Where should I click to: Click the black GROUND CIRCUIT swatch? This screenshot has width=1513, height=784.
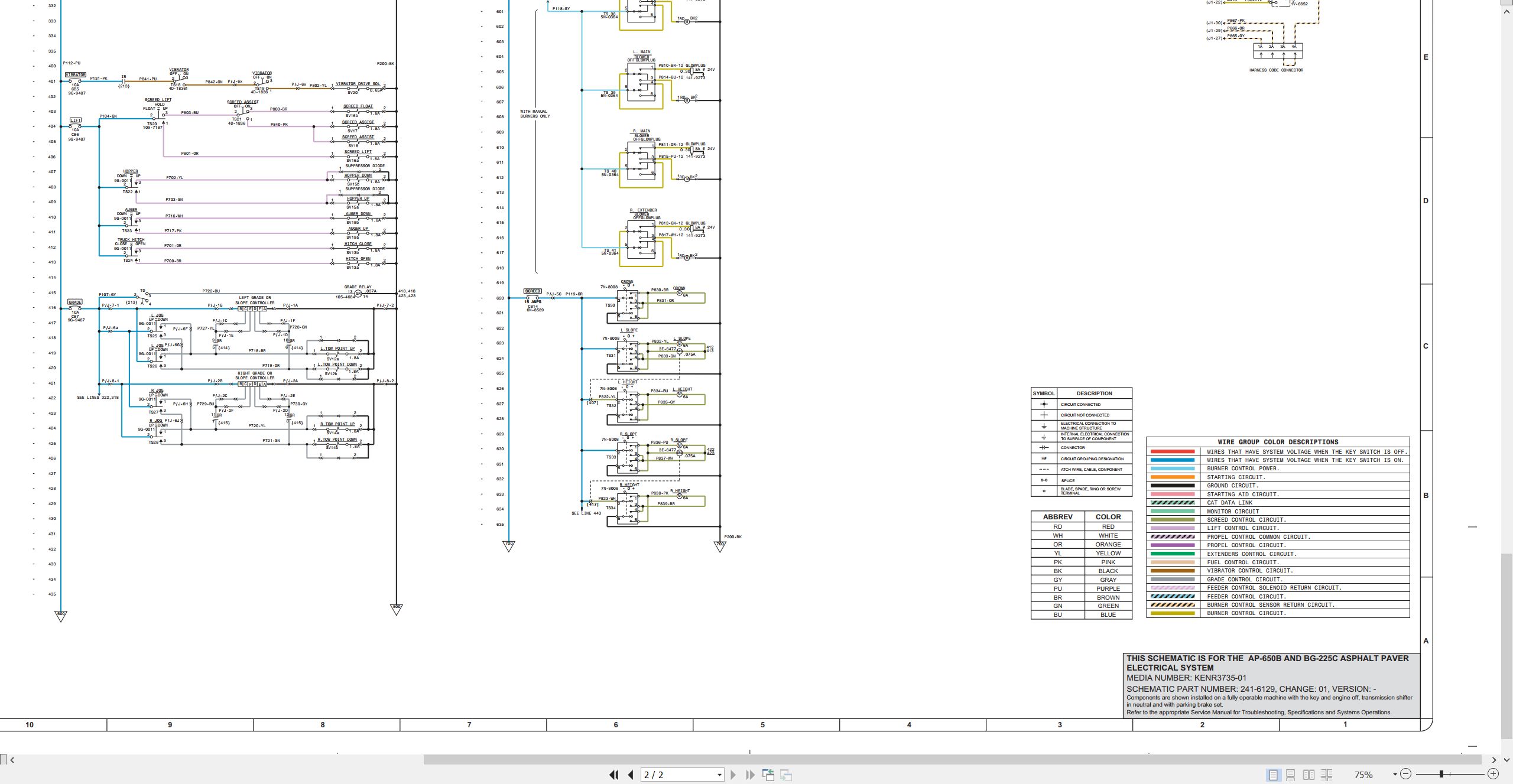[1173, 486]
